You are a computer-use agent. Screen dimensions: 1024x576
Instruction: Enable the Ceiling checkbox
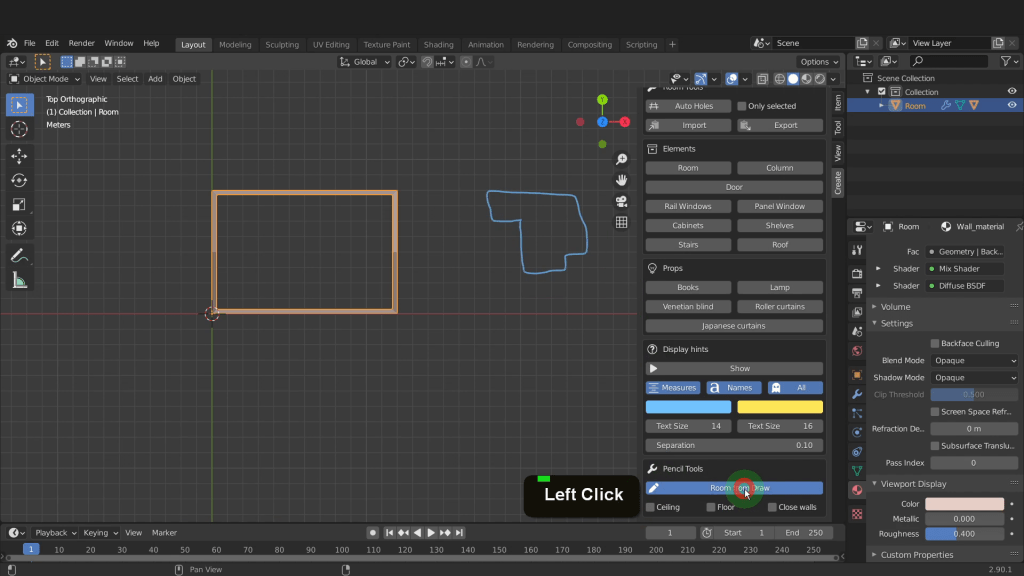(651, 507)
